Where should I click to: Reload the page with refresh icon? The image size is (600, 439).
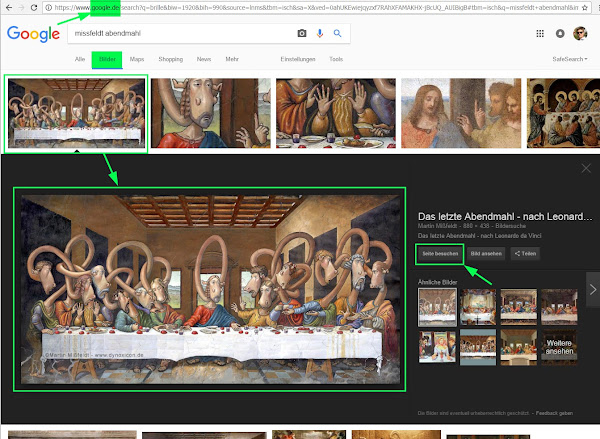point(34,8)
